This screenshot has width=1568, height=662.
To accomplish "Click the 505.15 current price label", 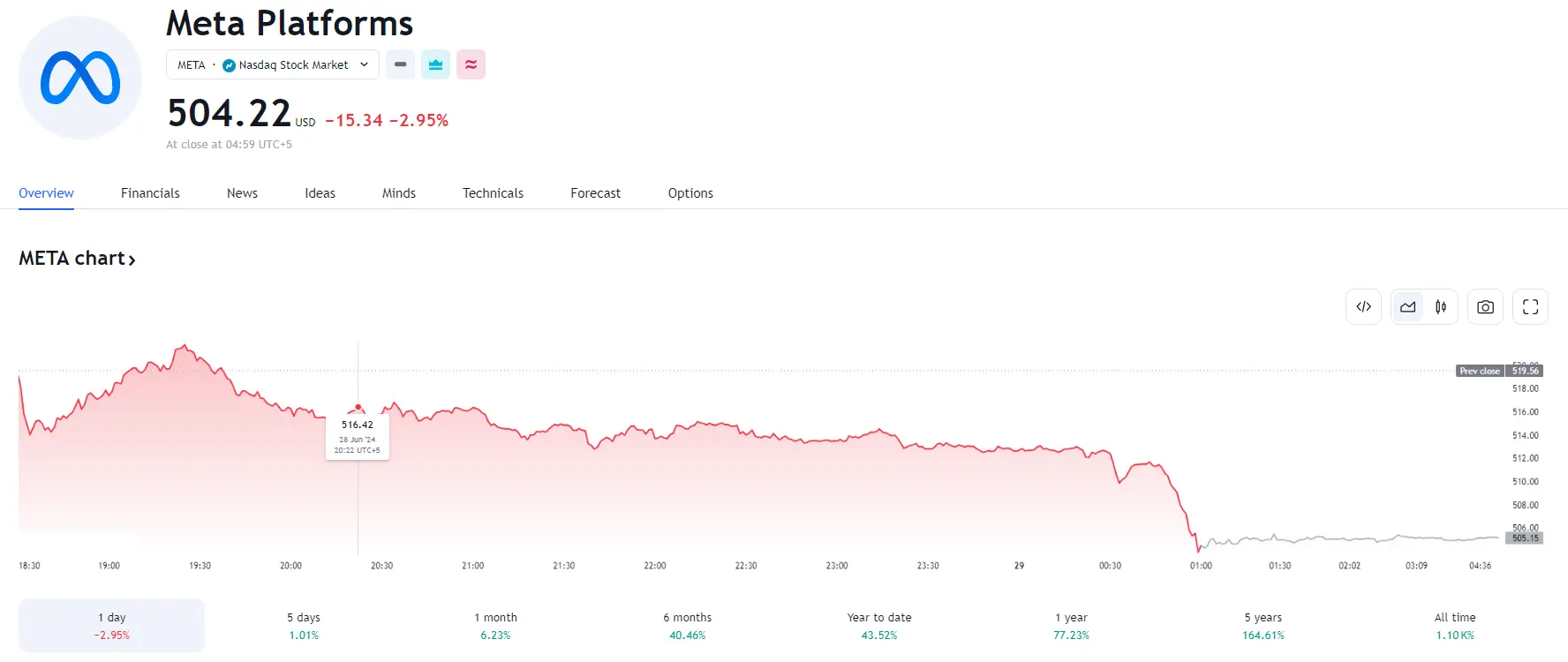I will click(1525, 538).
